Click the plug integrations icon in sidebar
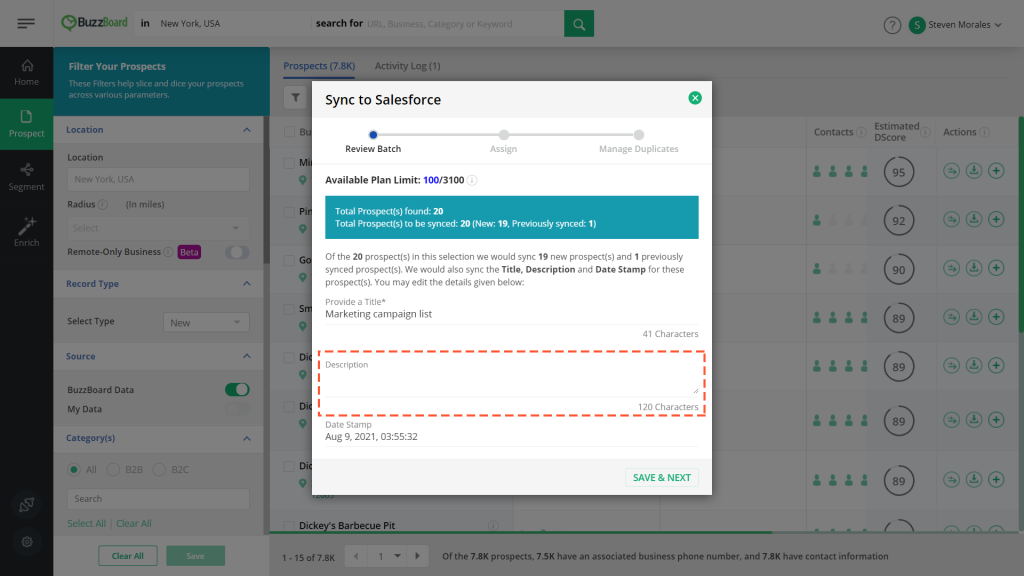Viewport: 1024px width, 576px height. 27,504
